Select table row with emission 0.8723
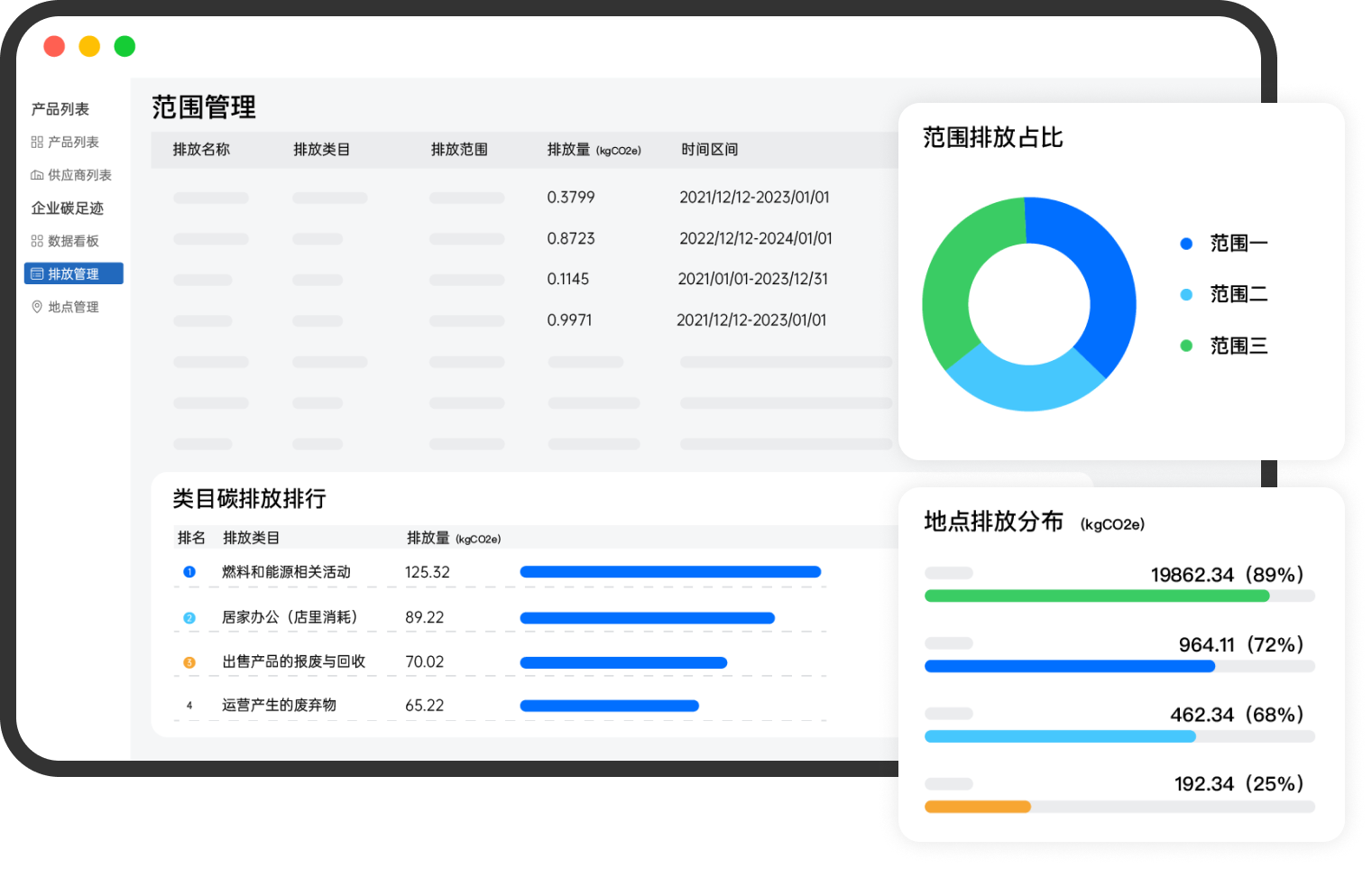 click(571, 238)
